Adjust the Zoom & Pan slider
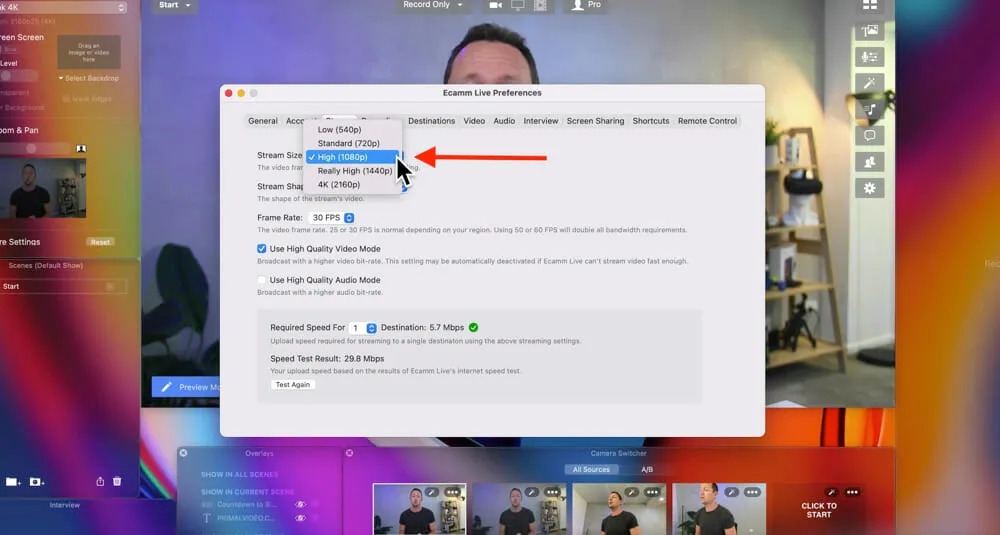Image resolution: width=1000 pixels, height=535 pixels. click(32, 148)
